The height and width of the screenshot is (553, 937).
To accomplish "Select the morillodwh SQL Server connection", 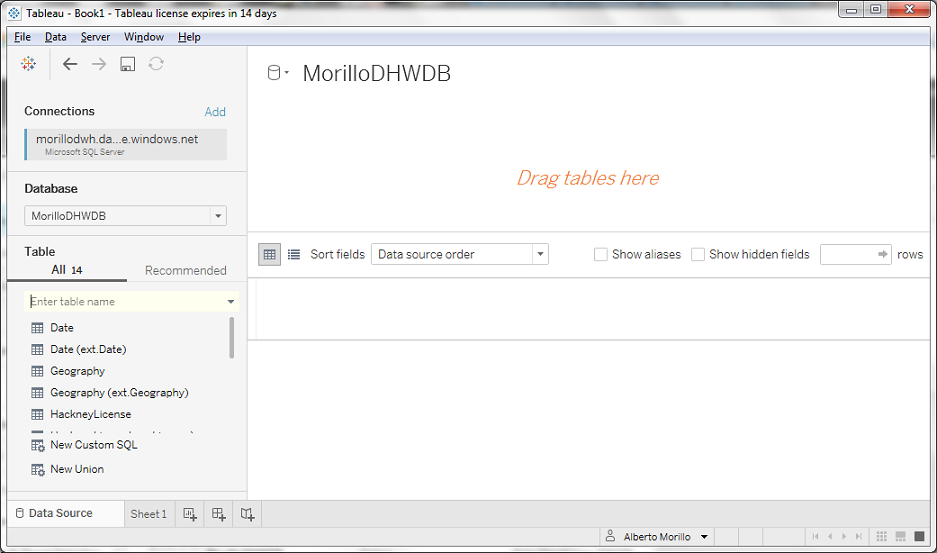I will [126, 145].
